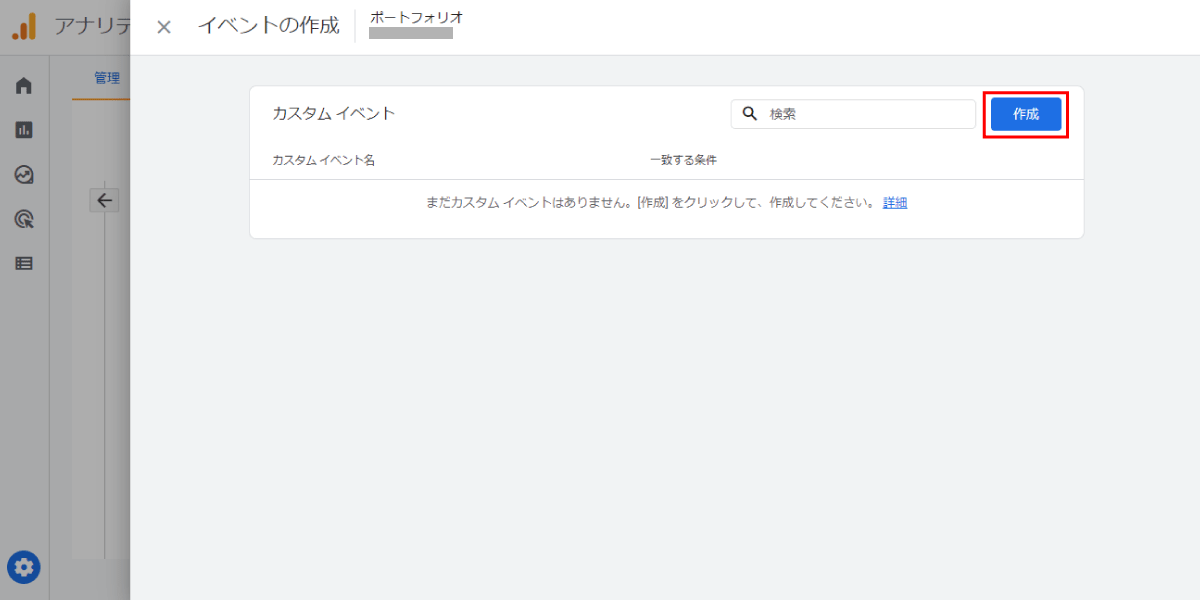
Task: Click the ポートフォリオ property name
Action: point(416,18)
